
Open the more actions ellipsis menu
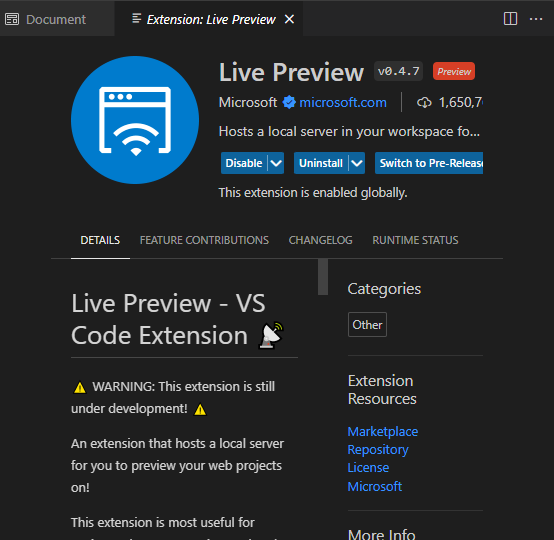click(x=536, y=19)
